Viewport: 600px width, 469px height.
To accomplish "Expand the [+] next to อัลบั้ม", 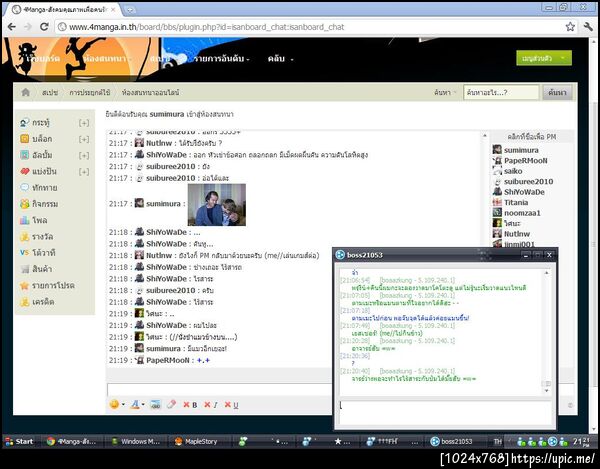I will (x=84, y=155).
